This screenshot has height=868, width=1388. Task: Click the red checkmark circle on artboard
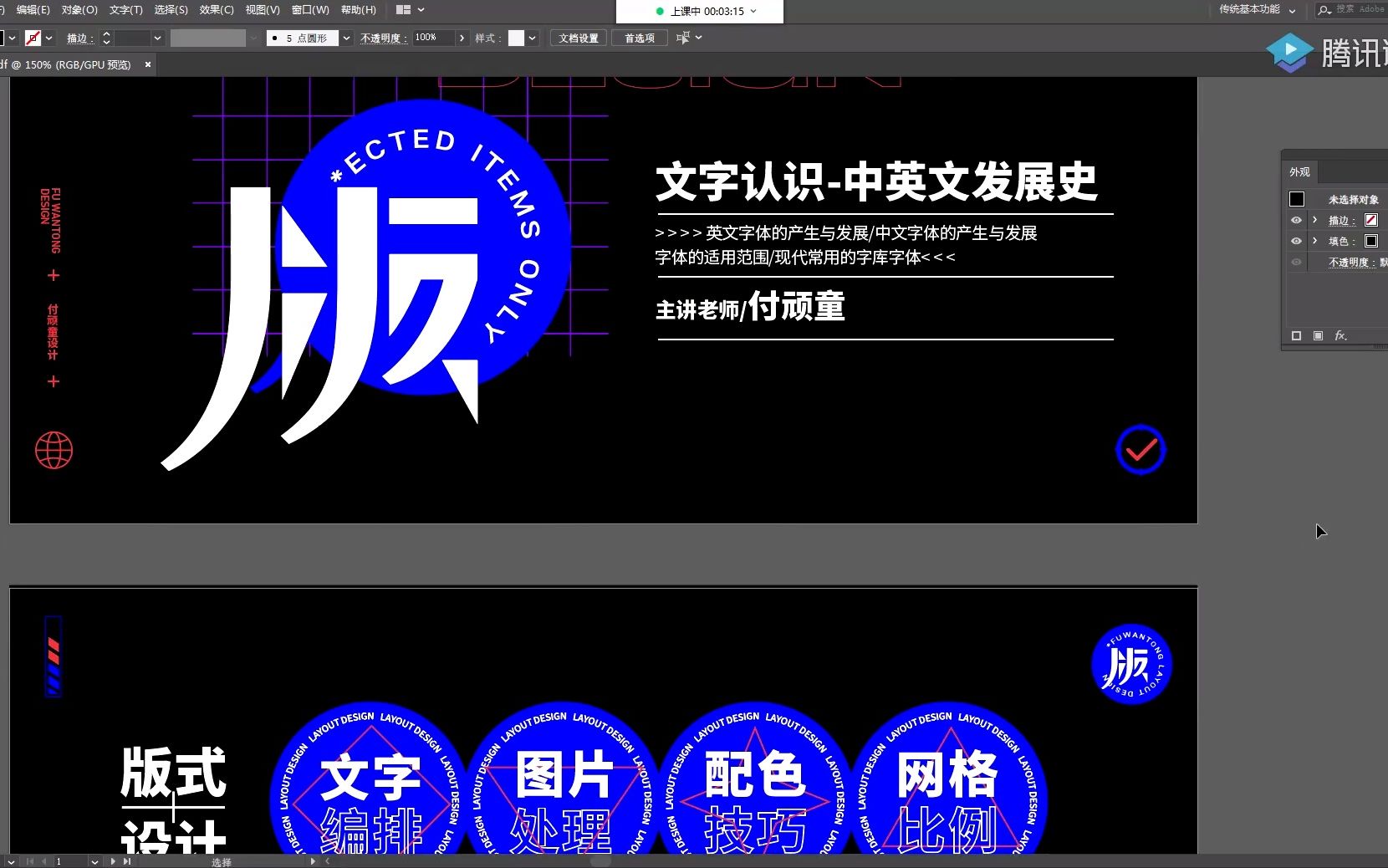1141,450
